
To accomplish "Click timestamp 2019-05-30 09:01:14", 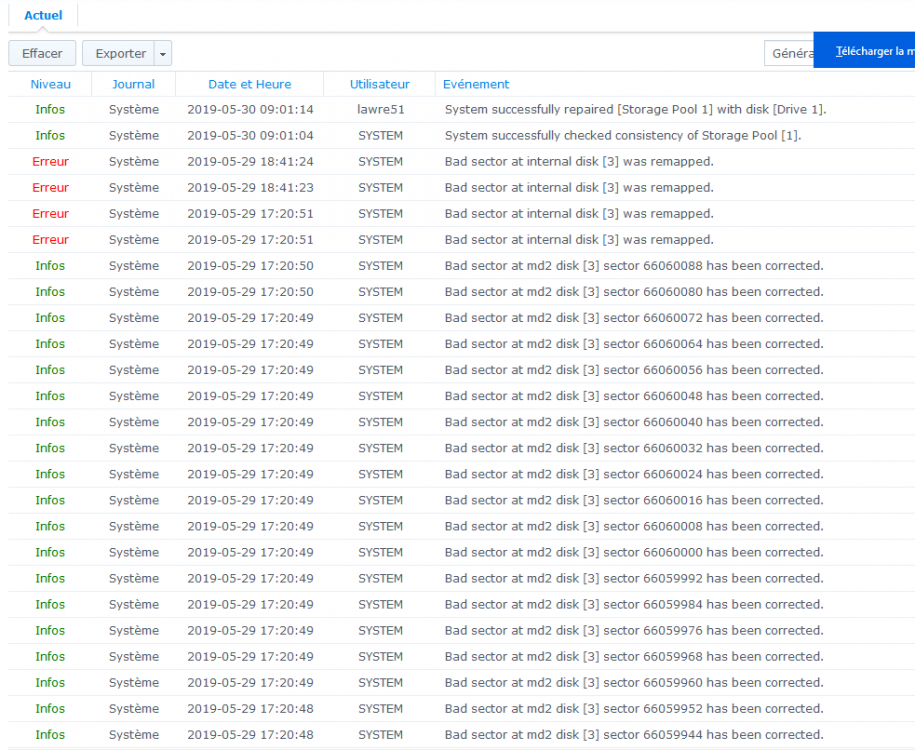I will (x=250, y=110).
